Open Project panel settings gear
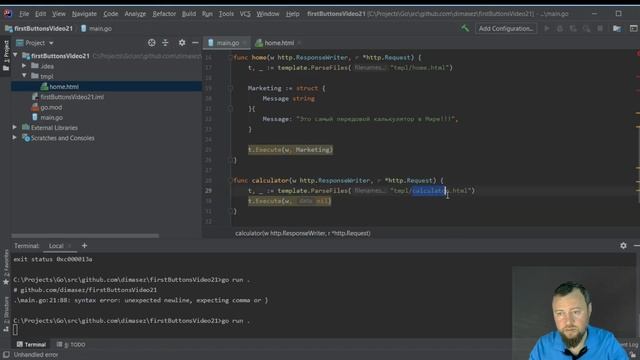 (182, 43)
